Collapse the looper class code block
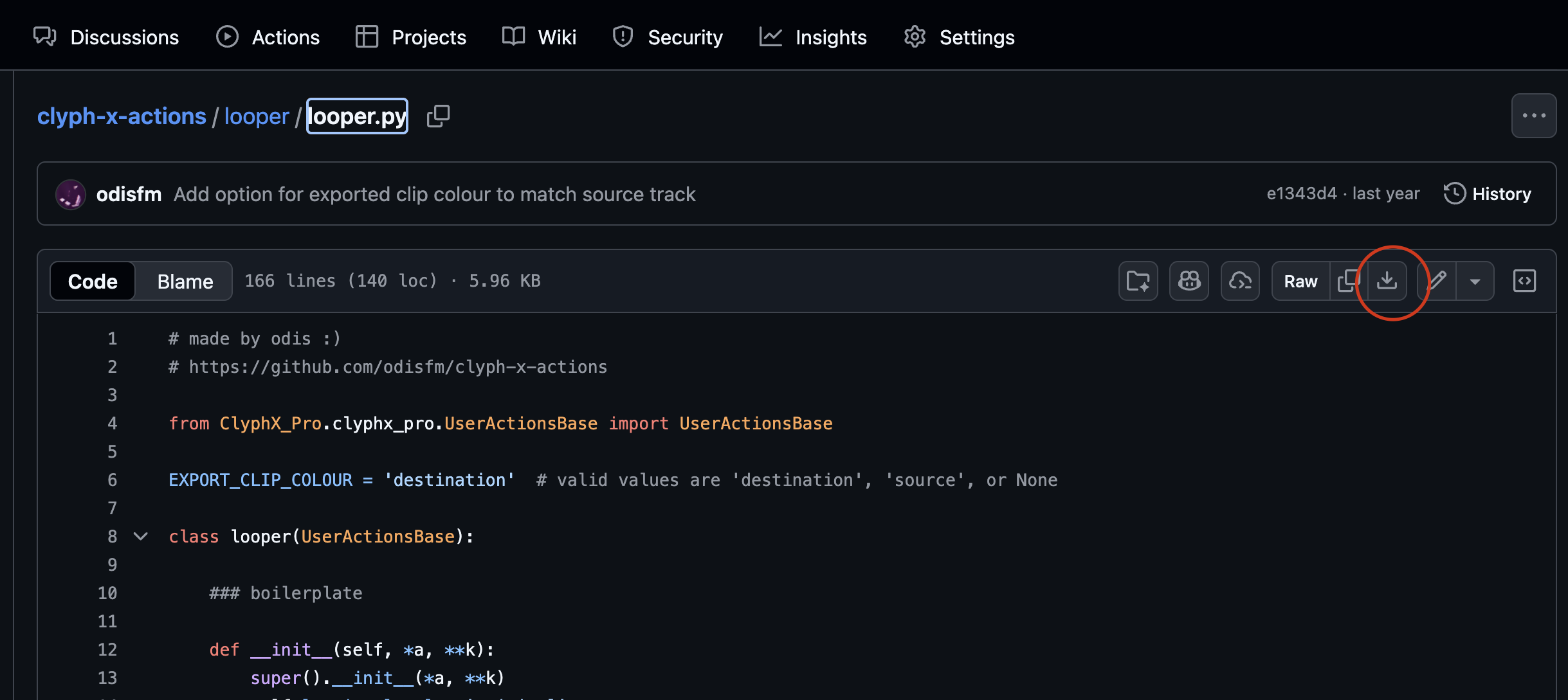The image size is (1568, 700). (141, 536)
